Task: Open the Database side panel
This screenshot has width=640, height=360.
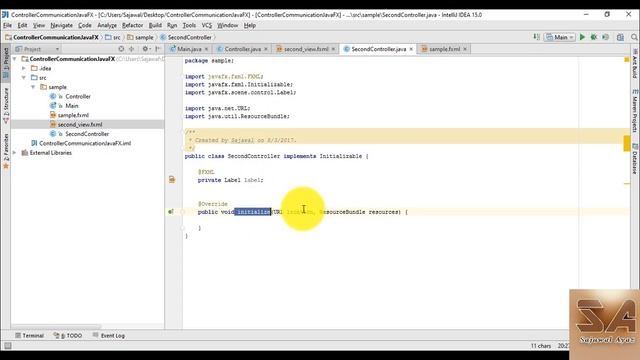Action: 635,158
